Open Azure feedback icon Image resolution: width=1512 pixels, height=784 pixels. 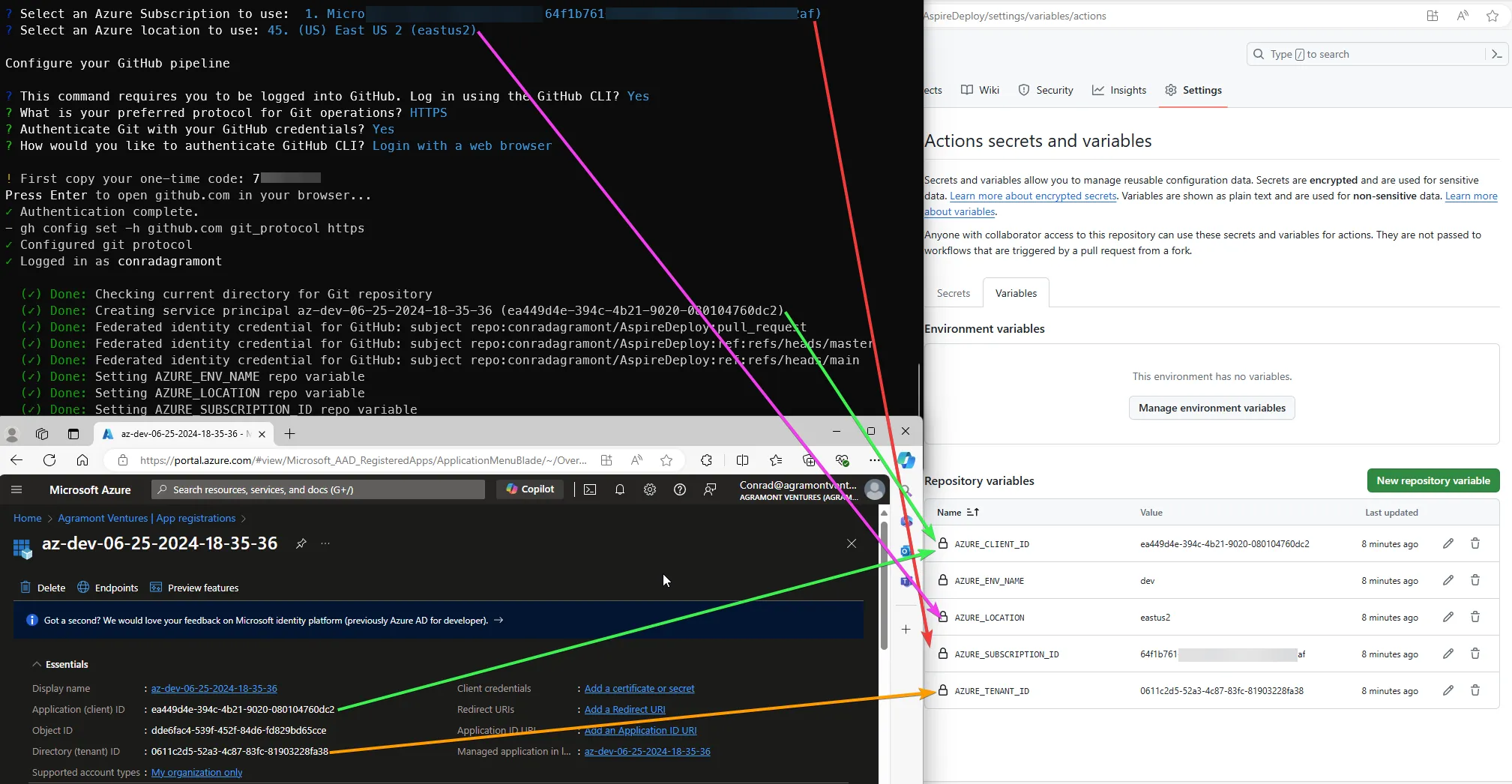pyautogui.click(x=710, y=489)
